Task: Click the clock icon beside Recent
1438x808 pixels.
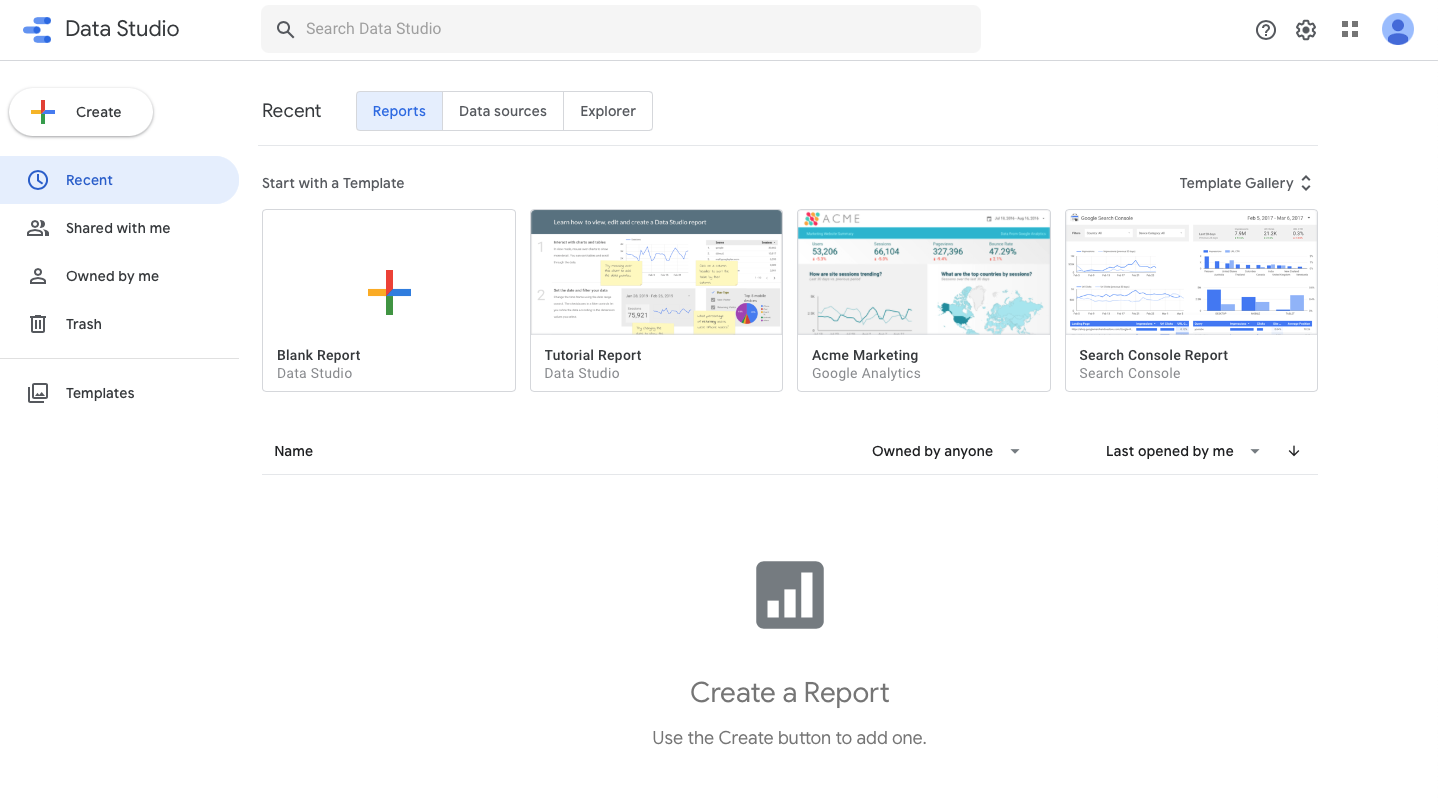Action: pos(38,180)
